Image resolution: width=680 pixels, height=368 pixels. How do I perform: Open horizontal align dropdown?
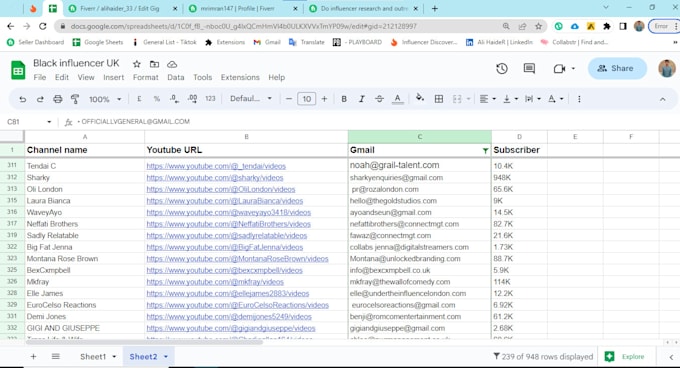tap(487, 99)
